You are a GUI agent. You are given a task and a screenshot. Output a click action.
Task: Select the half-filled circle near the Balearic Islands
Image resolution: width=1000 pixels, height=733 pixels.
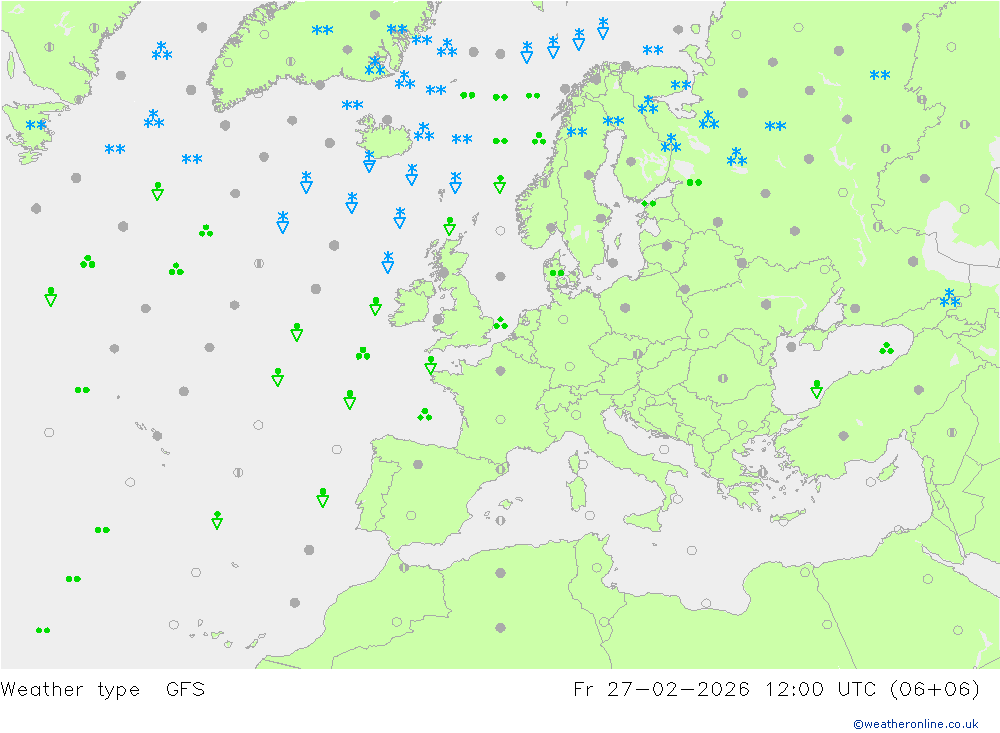[x=501, y=521]
